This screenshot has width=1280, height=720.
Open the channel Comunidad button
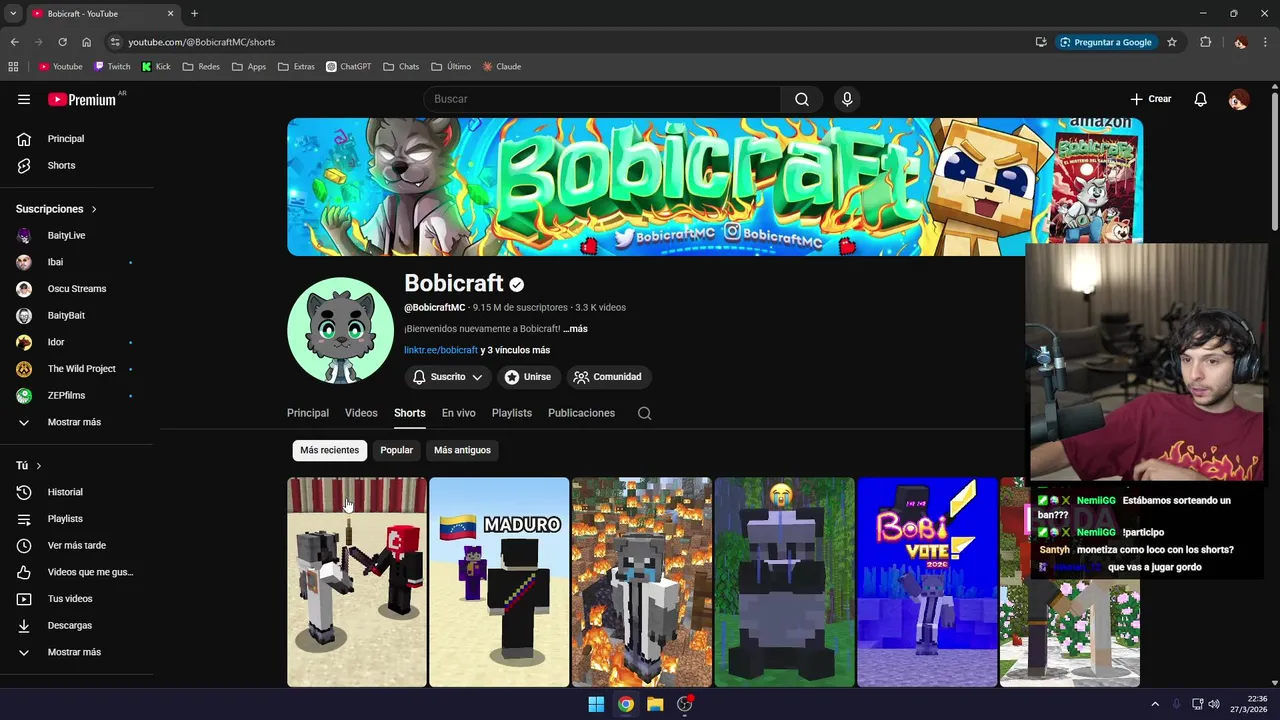click(x=608, y=377)
